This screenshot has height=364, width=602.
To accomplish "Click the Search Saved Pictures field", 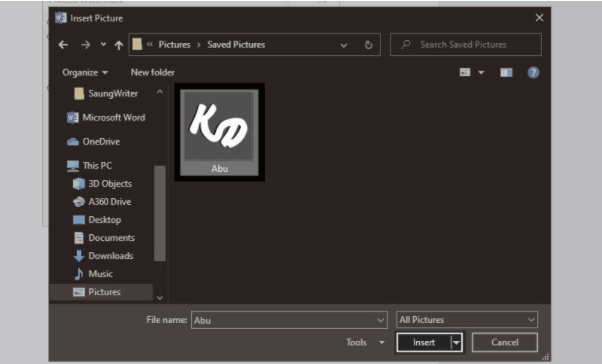I will tap(466, 45).
